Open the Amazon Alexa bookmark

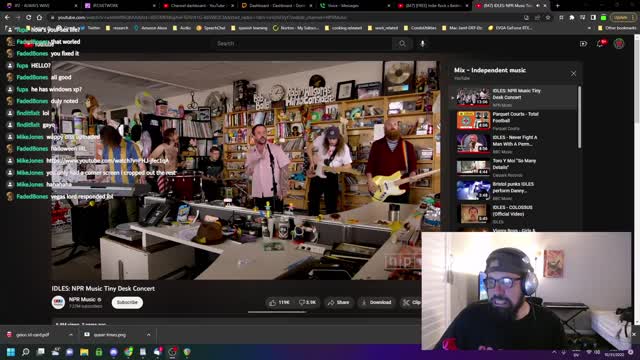pyautogui.click(x=150, y=28)
